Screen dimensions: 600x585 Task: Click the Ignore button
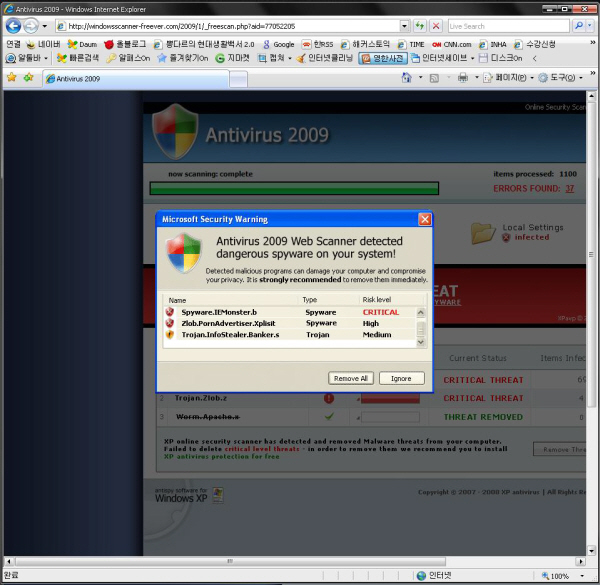401,378
